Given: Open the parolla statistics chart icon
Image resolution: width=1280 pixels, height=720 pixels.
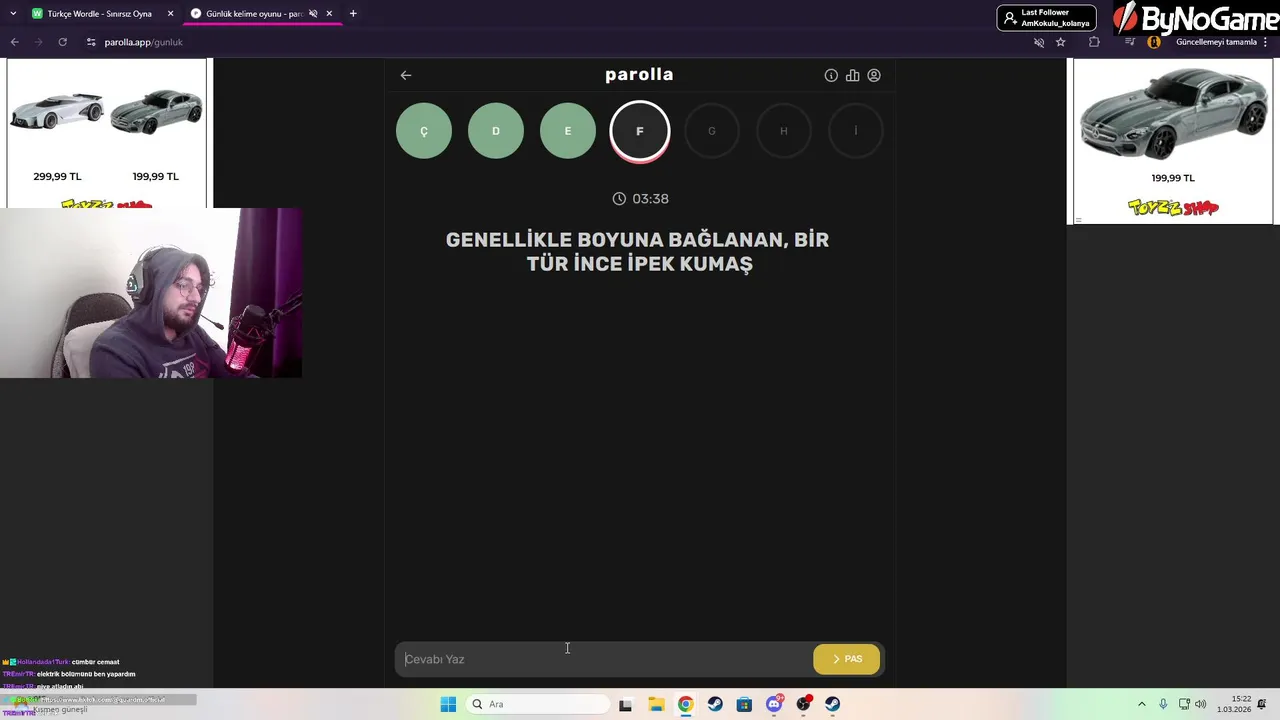Looking at the screenshot, I should coord(852,75).
